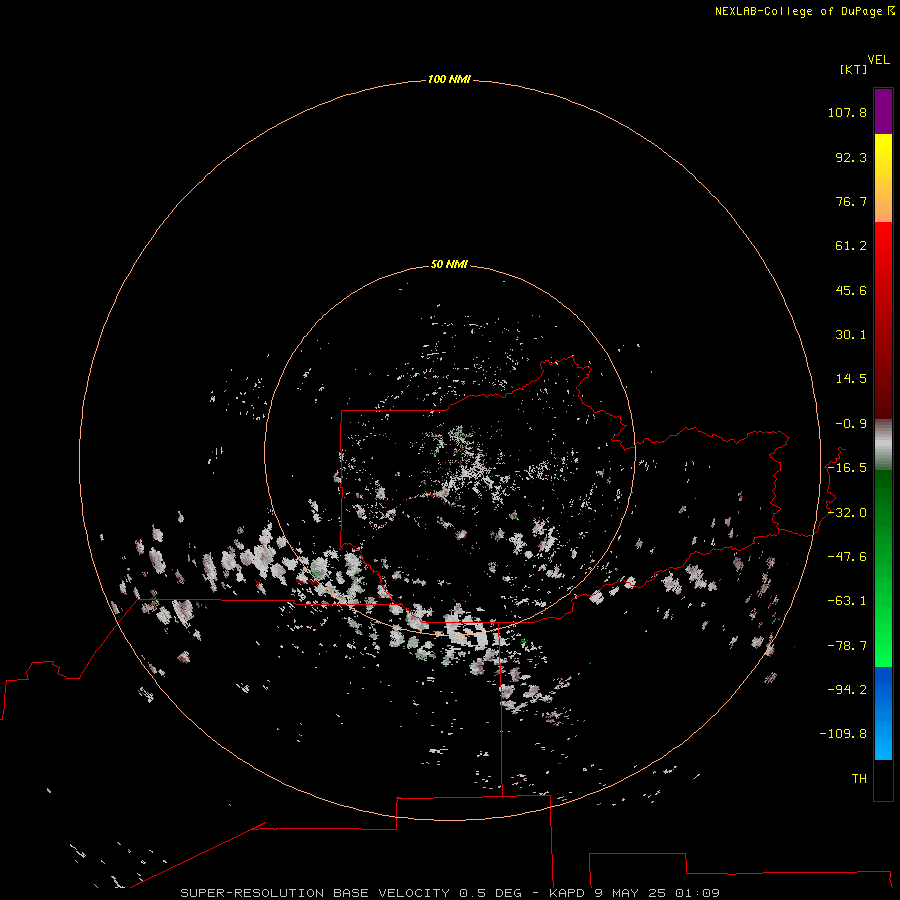Click the -47.6 velocity scale value

click(847, 557)
